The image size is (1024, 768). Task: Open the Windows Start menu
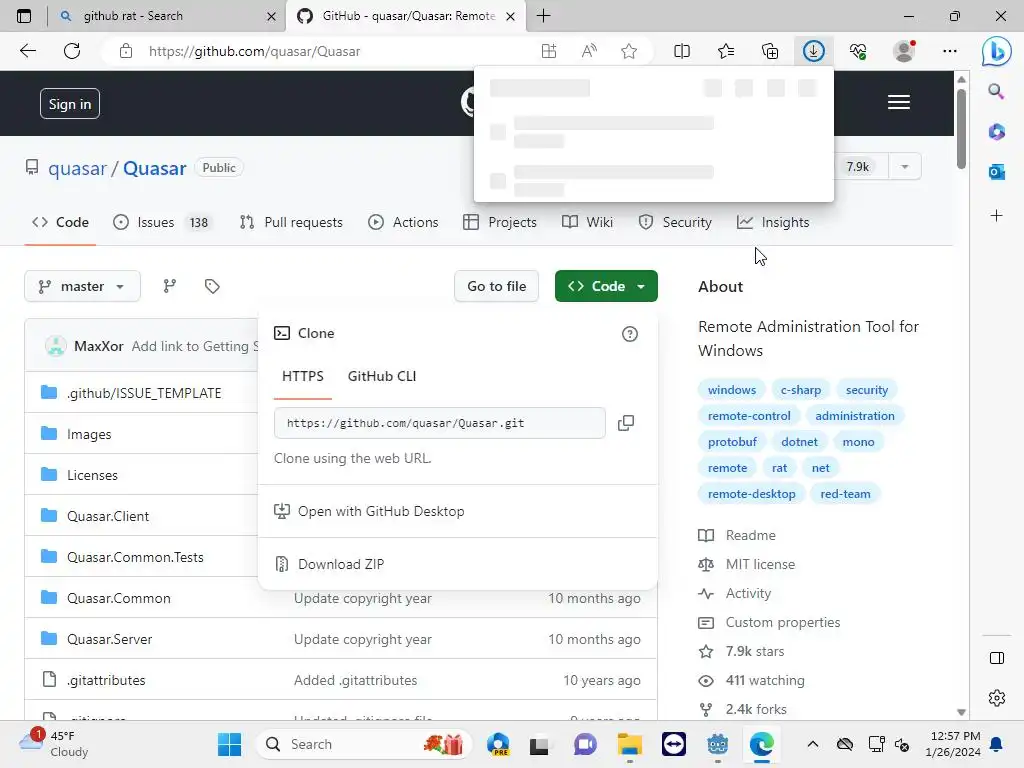[229, 744]
